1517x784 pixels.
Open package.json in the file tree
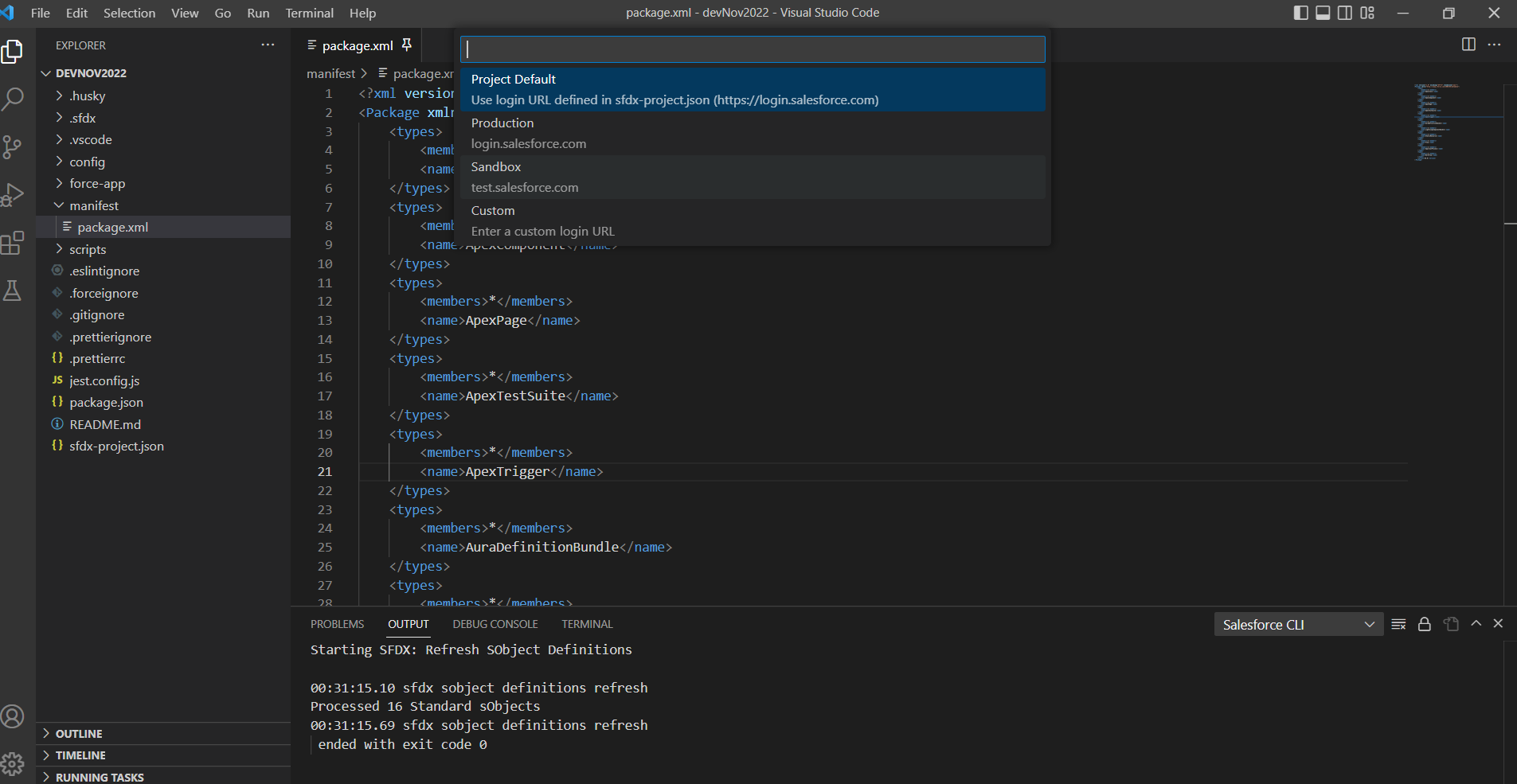[163, 402]
